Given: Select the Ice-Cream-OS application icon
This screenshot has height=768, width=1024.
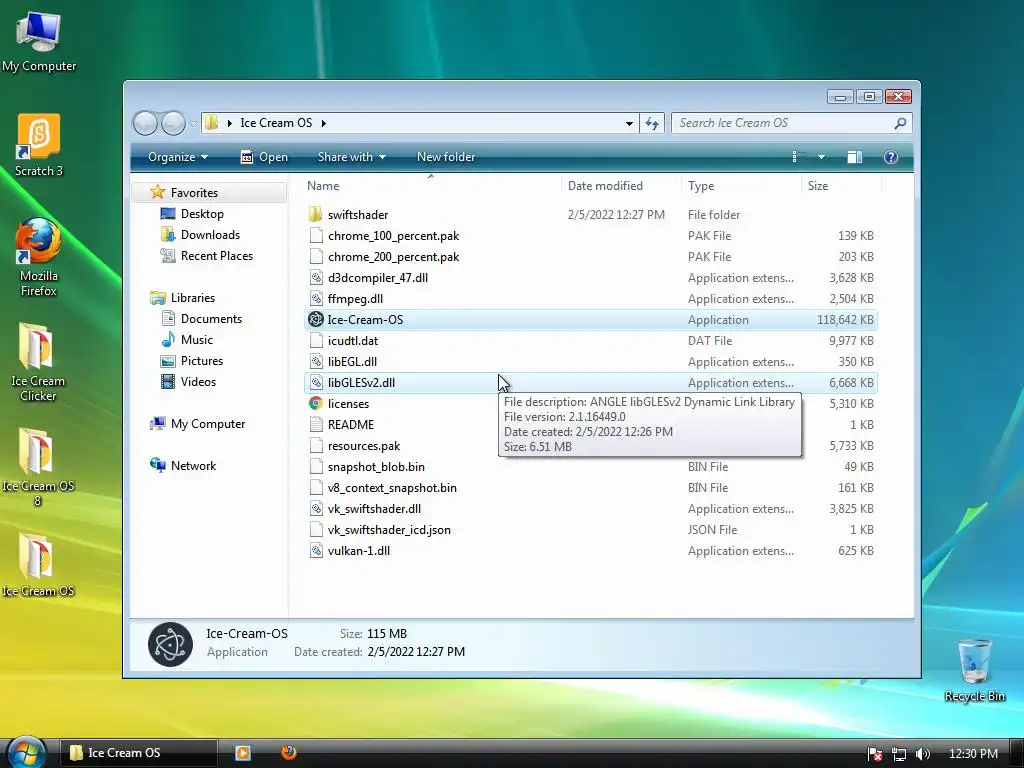Looking at the screenshot, I should (315, 319).
